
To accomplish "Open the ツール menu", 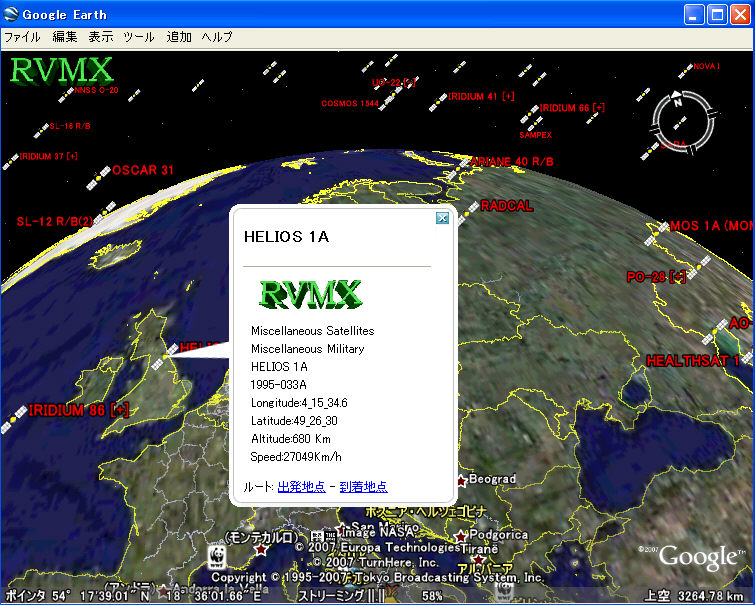I will (x=138, y=37).
